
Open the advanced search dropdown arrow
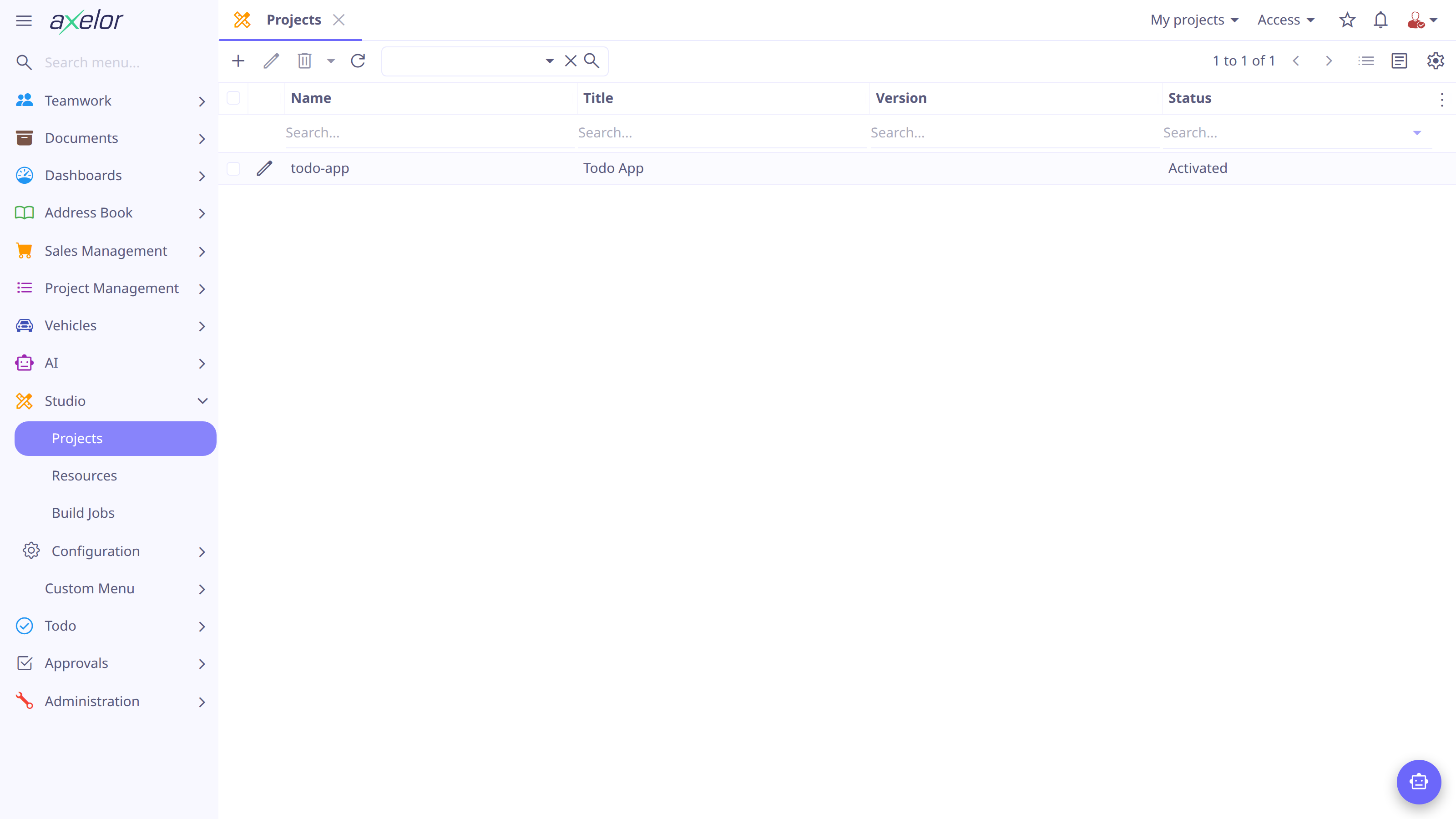549,61
